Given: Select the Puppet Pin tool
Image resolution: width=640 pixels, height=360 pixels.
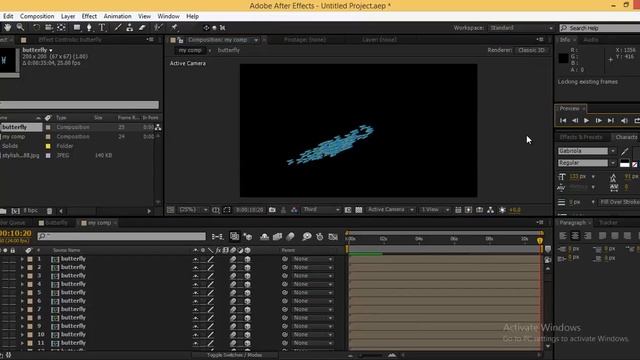Looking at the screenshot, I should click(174, 27).
